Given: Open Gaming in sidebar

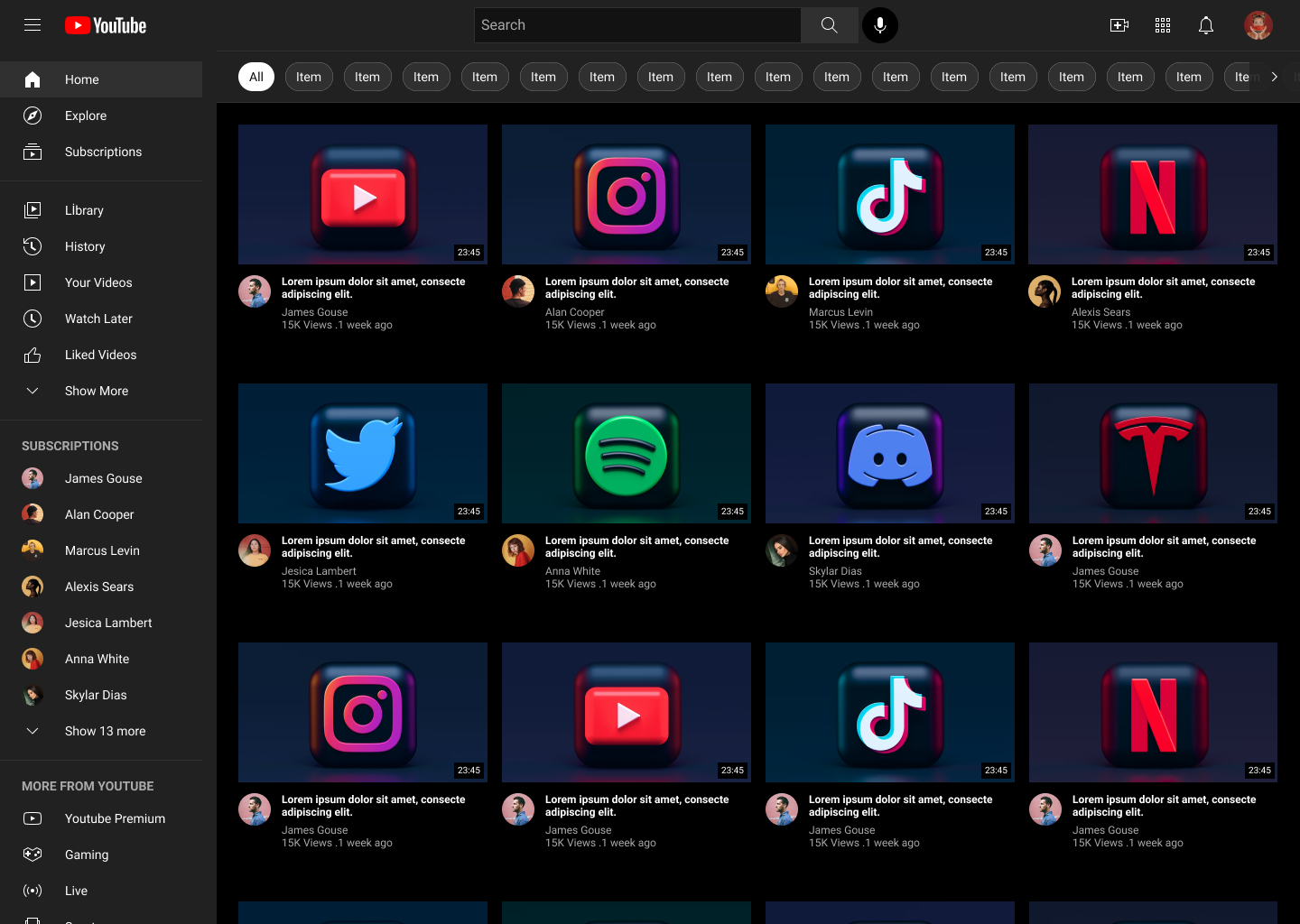Looking at the screenshot, I should tap(101, 855).
